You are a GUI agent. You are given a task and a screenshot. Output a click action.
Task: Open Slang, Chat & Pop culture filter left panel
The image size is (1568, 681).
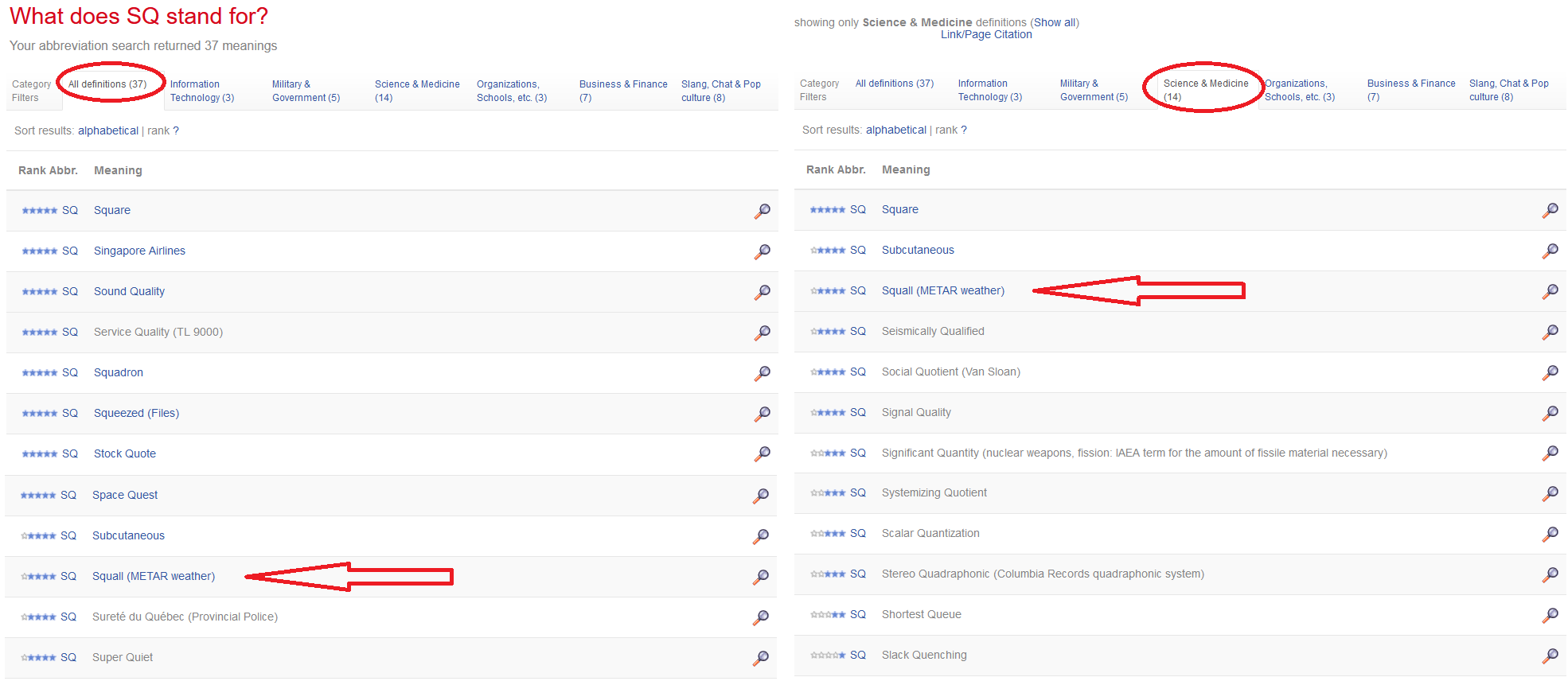pos(720,91)
